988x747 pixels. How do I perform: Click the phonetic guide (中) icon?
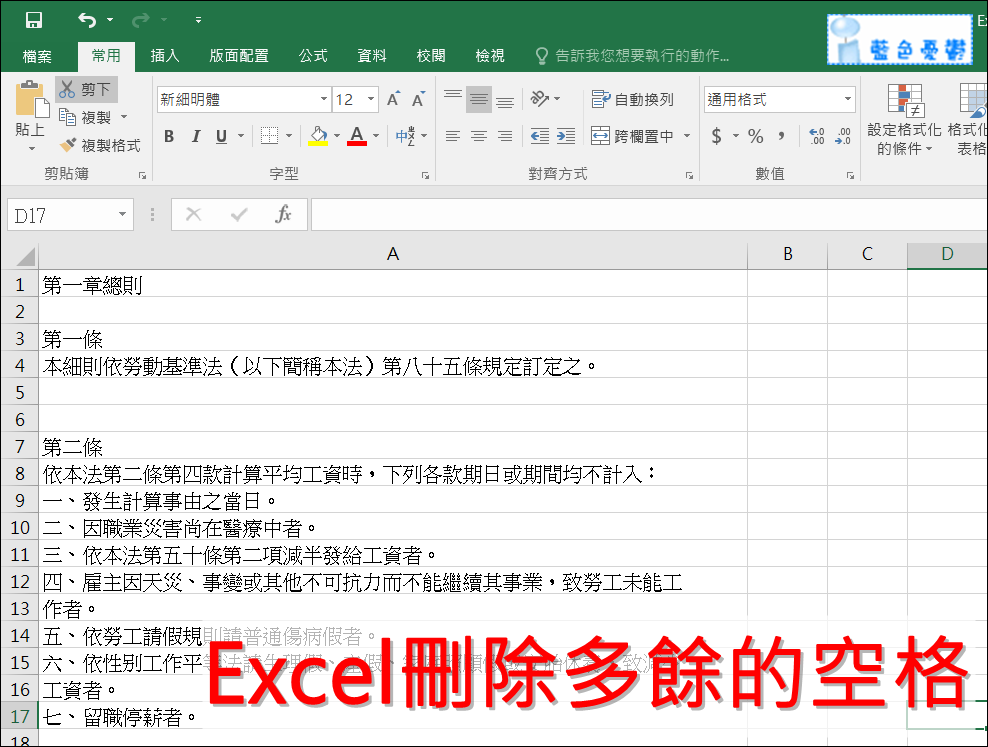tap(405, 135)
